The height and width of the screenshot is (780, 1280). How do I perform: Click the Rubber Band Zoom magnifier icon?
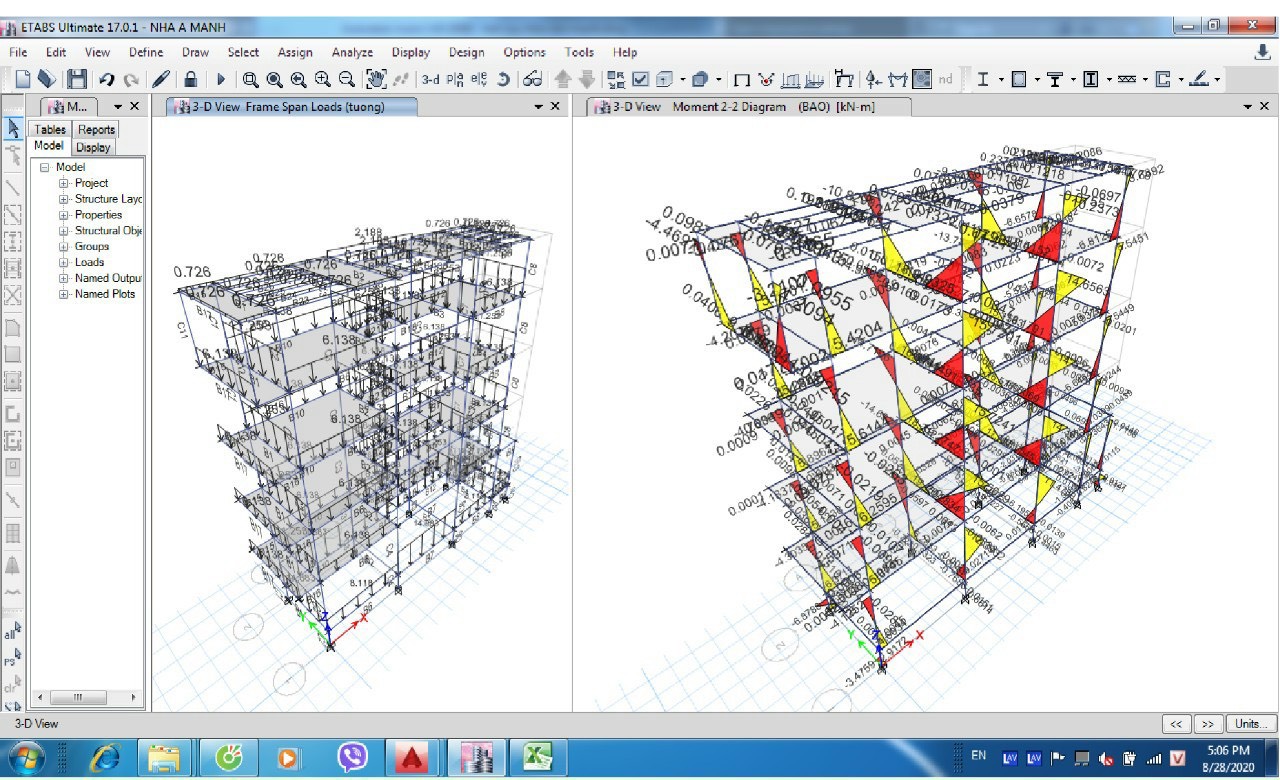(250, 79)
